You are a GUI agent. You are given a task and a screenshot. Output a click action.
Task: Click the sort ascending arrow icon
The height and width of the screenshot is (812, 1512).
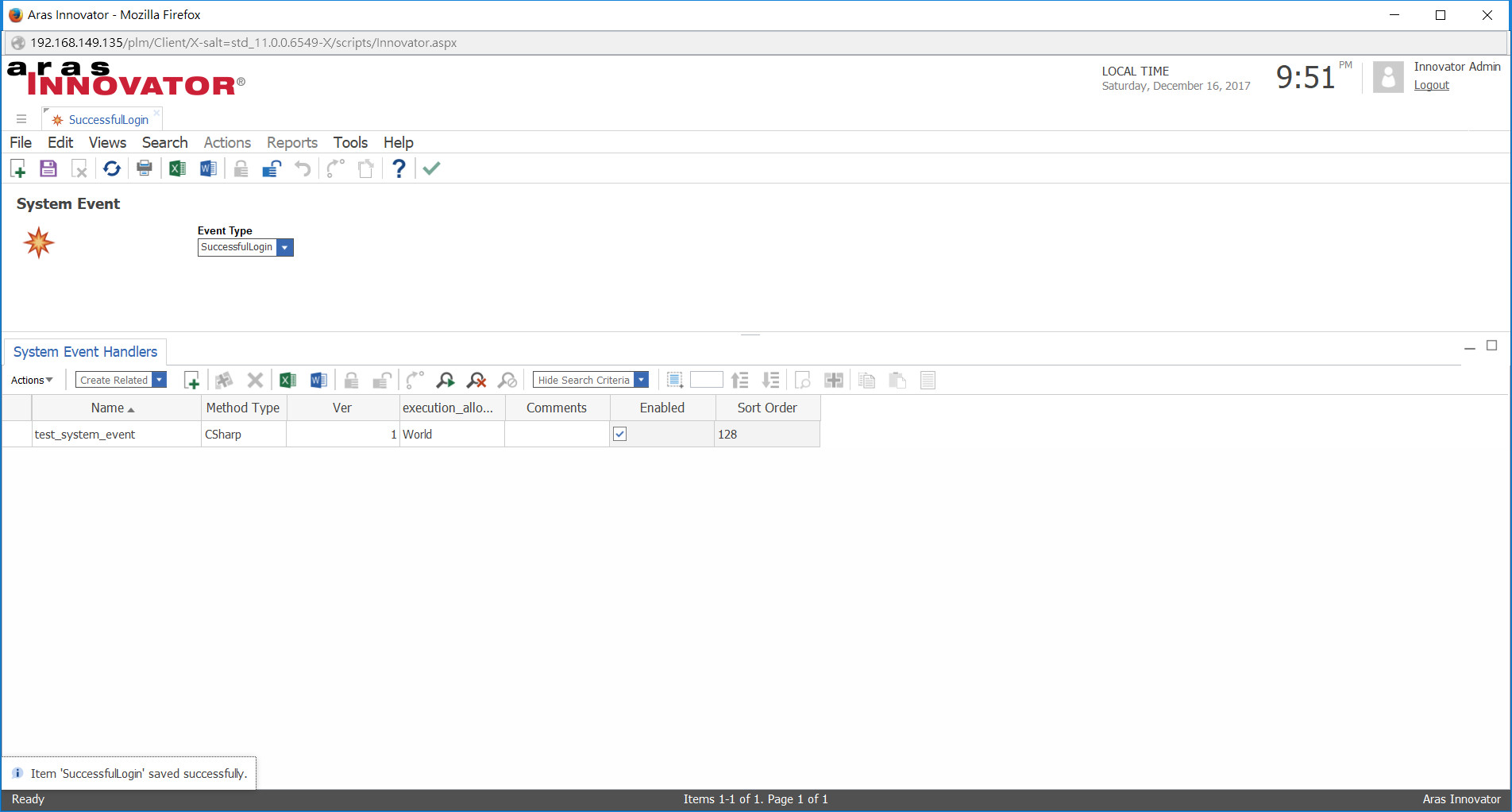[740, 381]
